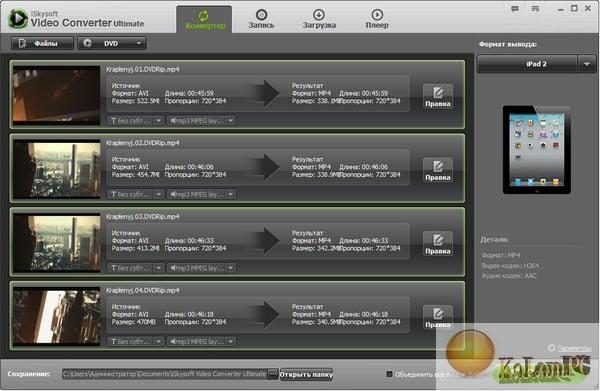The width and height of the screenshot is (600, 391).
Task: Open the iPad 2 output format selector
Action: (527, 64)
